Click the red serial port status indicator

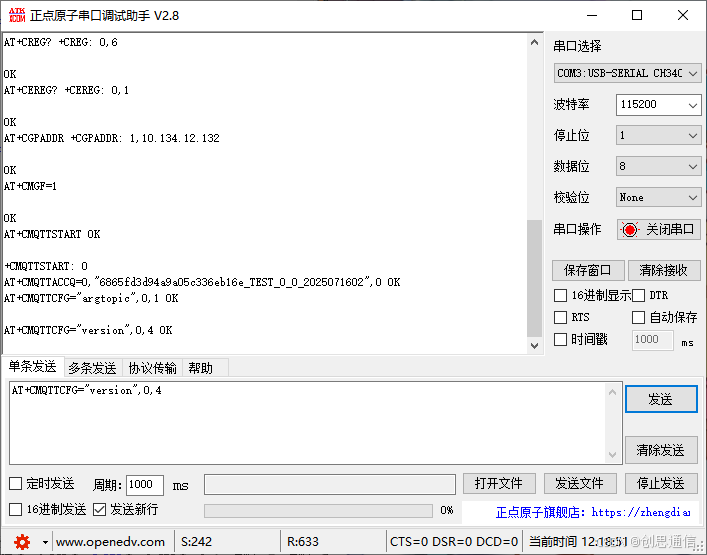tap(630, 229)
